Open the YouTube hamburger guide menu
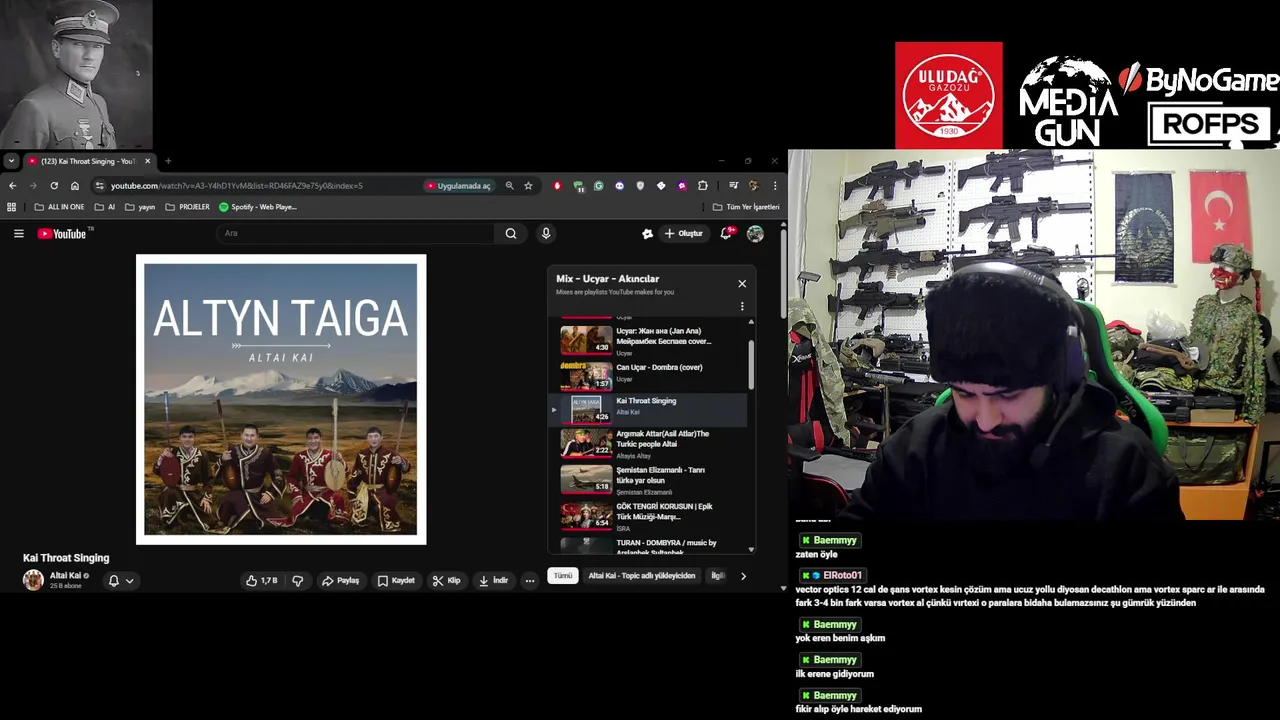 pyautogui.click(x=18, y=233)
